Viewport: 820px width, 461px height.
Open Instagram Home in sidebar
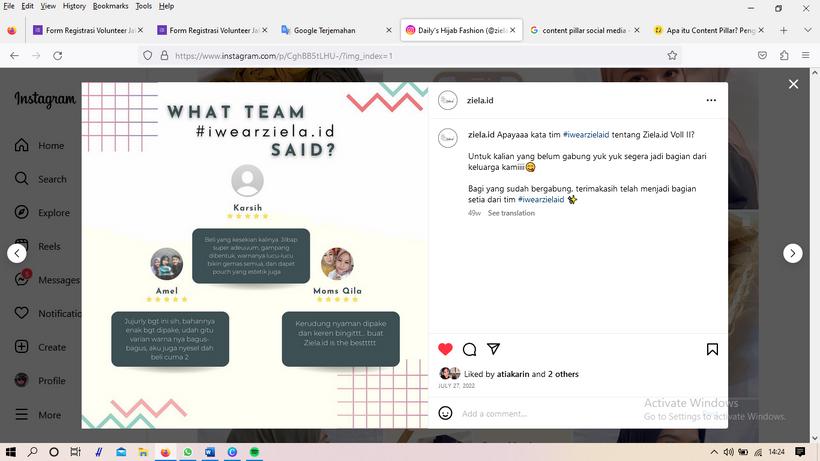click(39, 145)
